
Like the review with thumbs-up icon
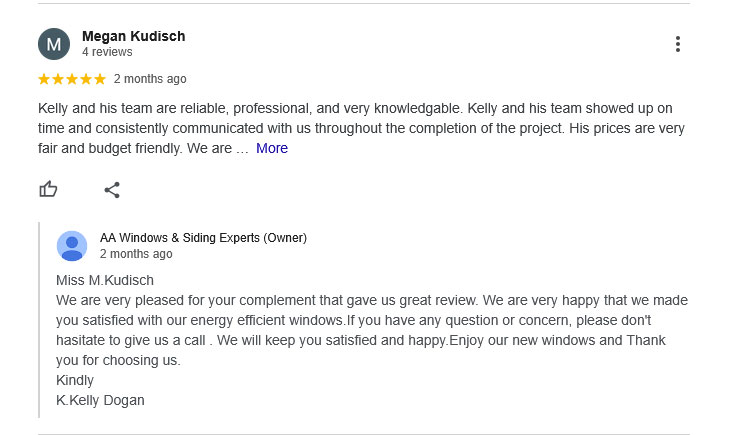[48, 189]
